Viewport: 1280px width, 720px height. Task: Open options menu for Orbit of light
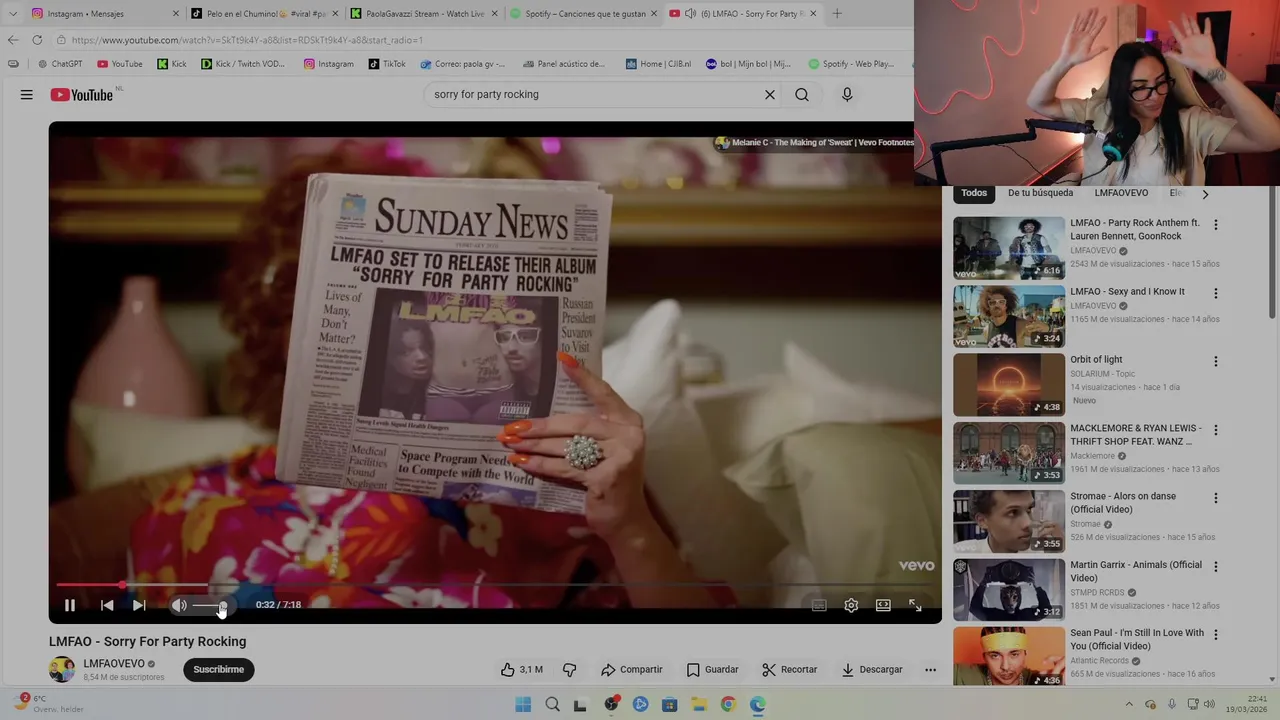pos(1216,361)
